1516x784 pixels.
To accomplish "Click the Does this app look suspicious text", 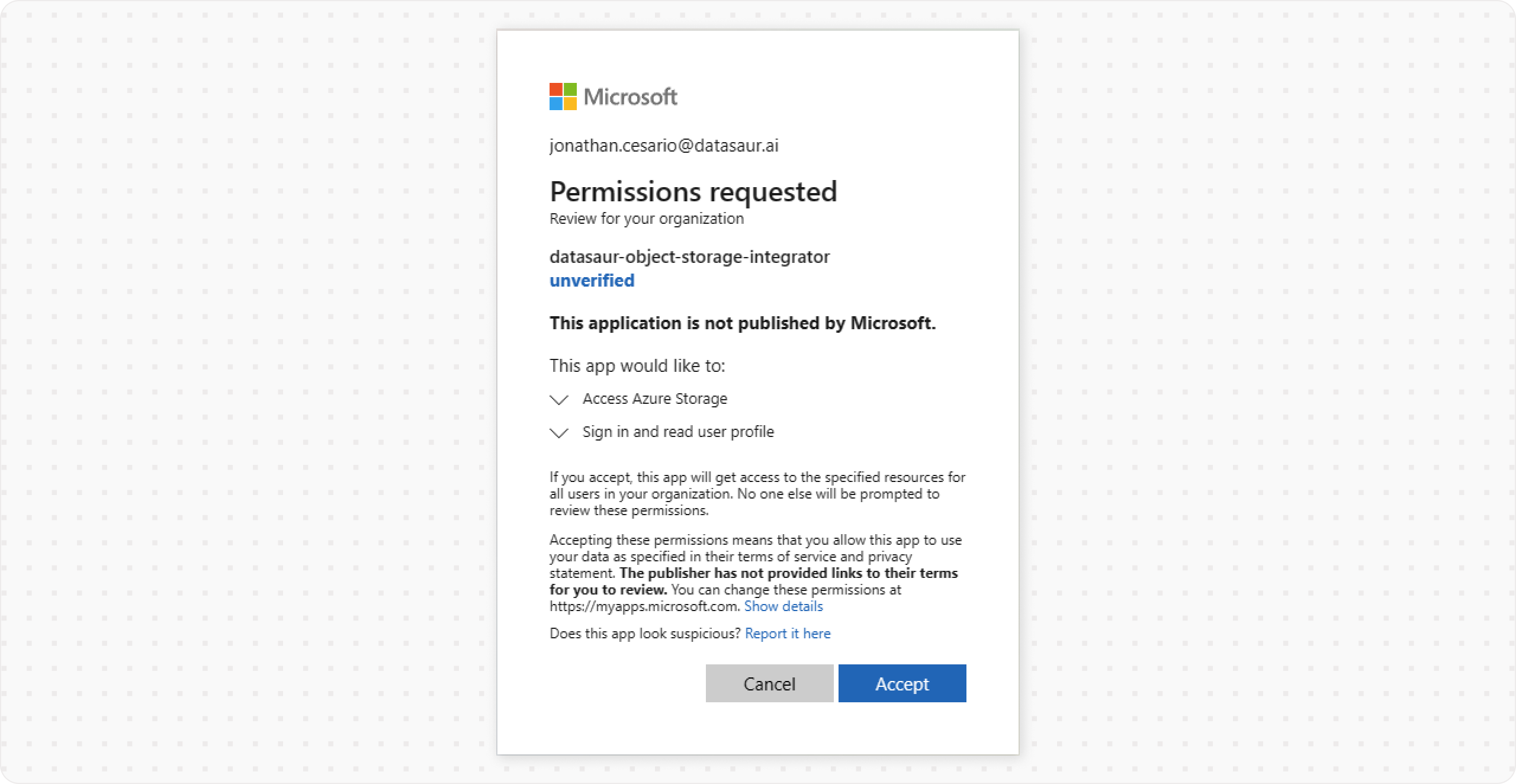I will (645, 634).
